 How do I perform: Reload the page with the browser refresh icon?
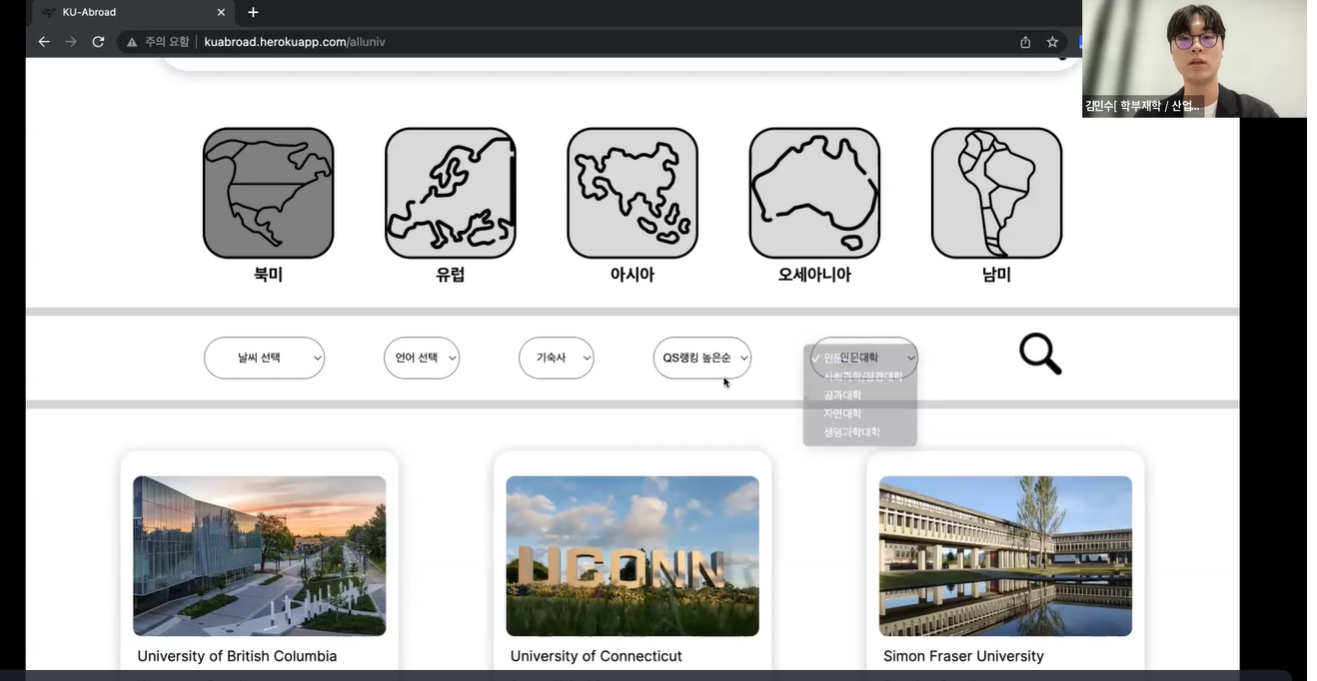[x=98, y=42]
